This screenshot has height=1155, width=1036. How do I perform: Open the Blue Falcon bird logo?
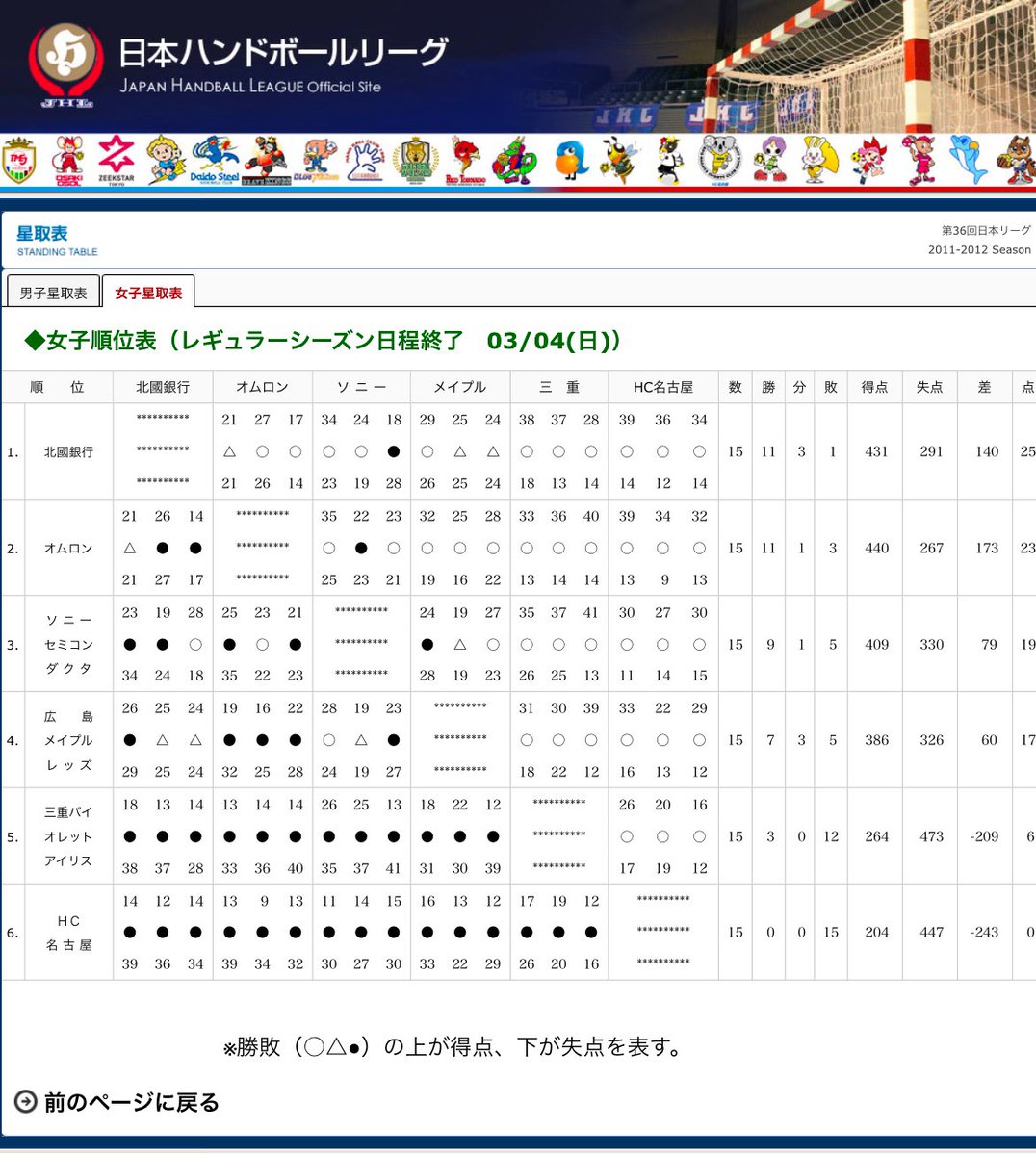tap(316, 160)
